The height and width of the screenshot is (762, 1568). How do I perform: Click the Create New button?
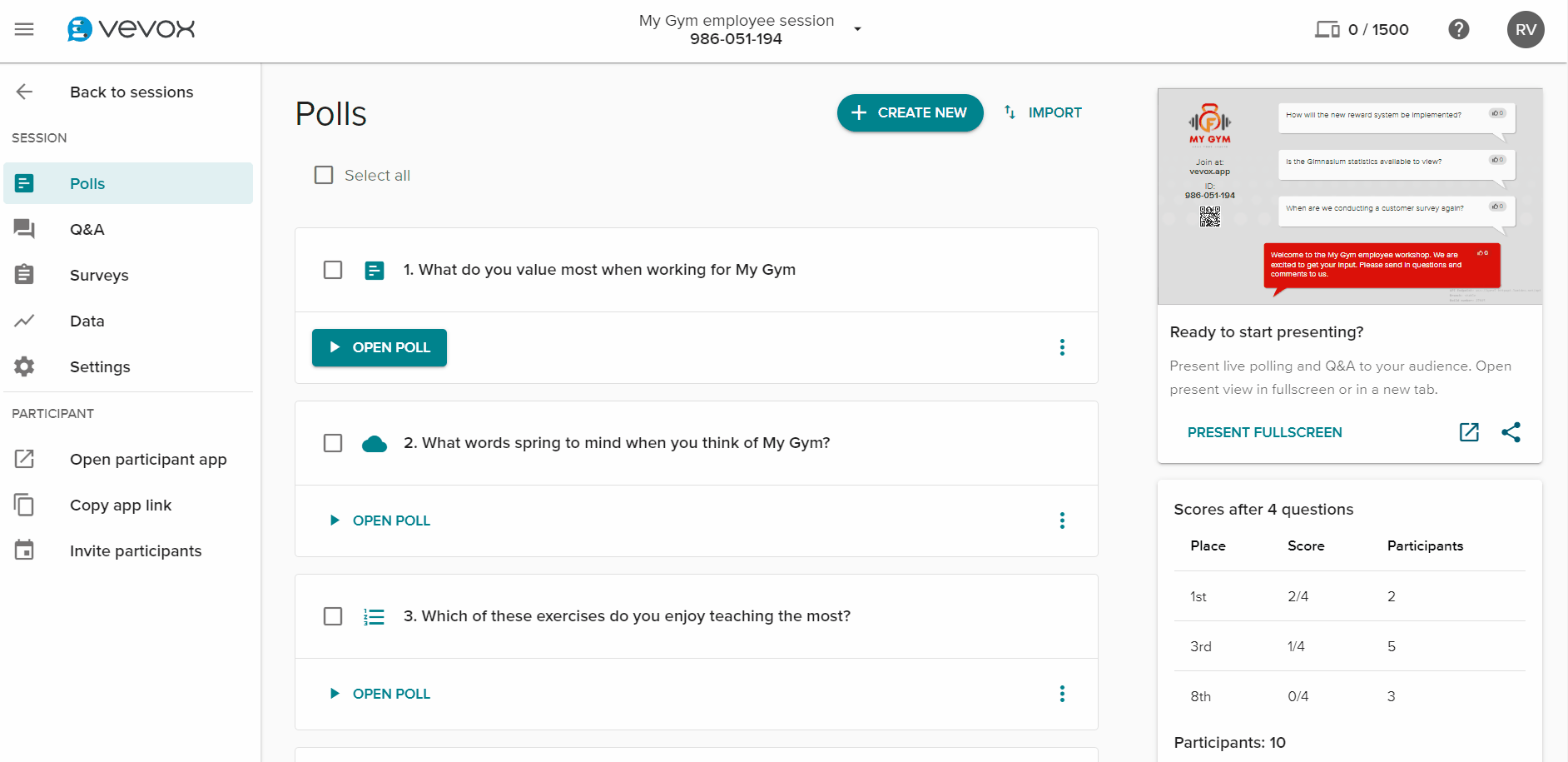(910, 112)
